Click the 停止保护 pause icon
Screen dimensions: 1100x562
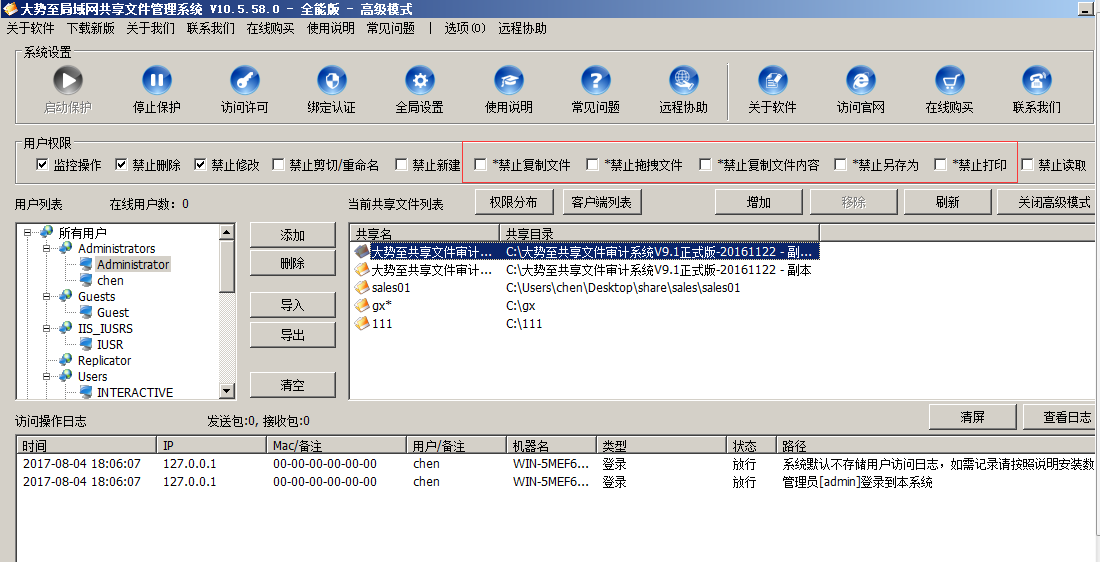coord(156,81)
